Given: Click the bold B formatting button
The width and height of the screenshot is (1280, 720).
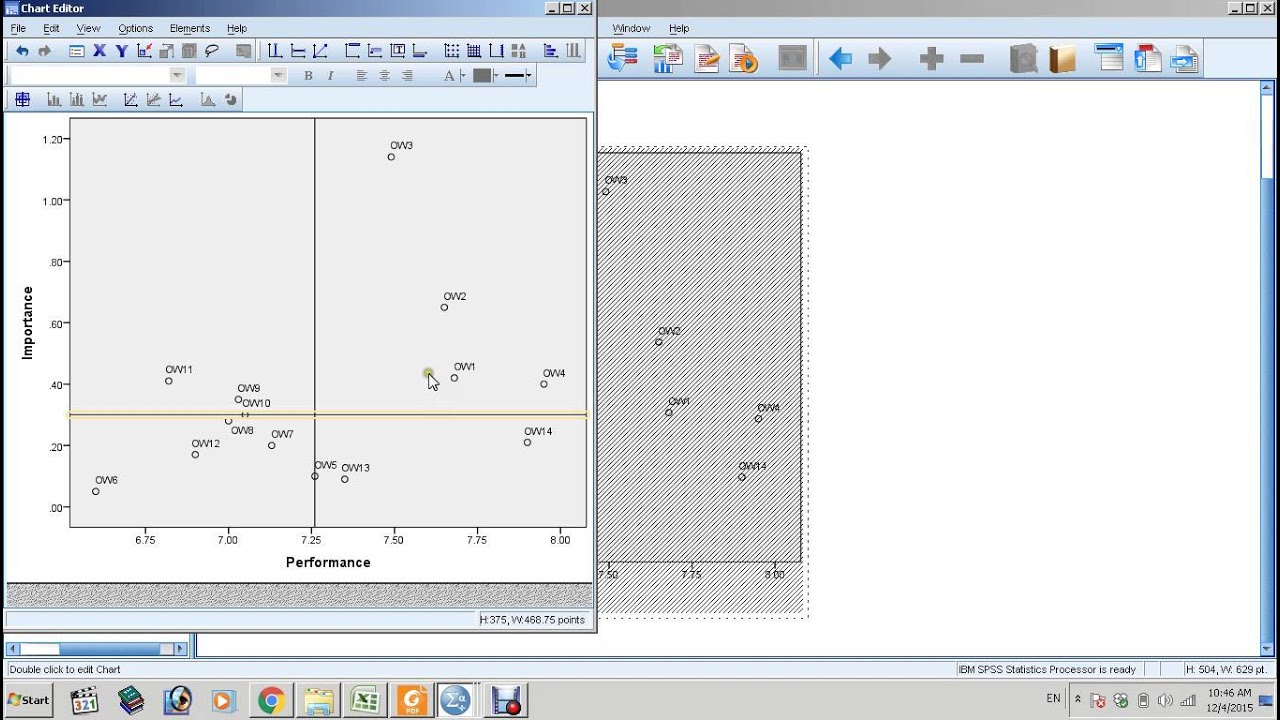Looking at the screenshot, I should (x=308, y=75).
